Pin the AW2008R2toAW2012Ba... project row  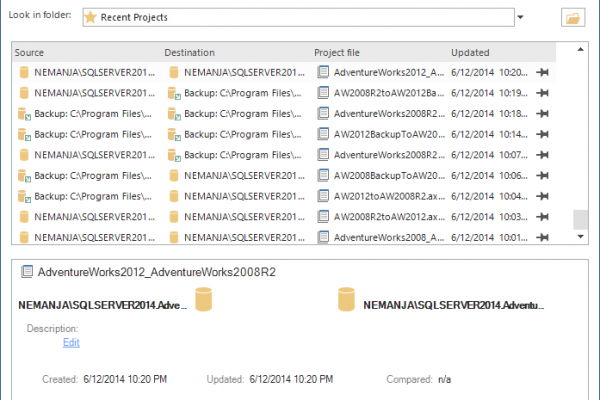click(543, 93)
